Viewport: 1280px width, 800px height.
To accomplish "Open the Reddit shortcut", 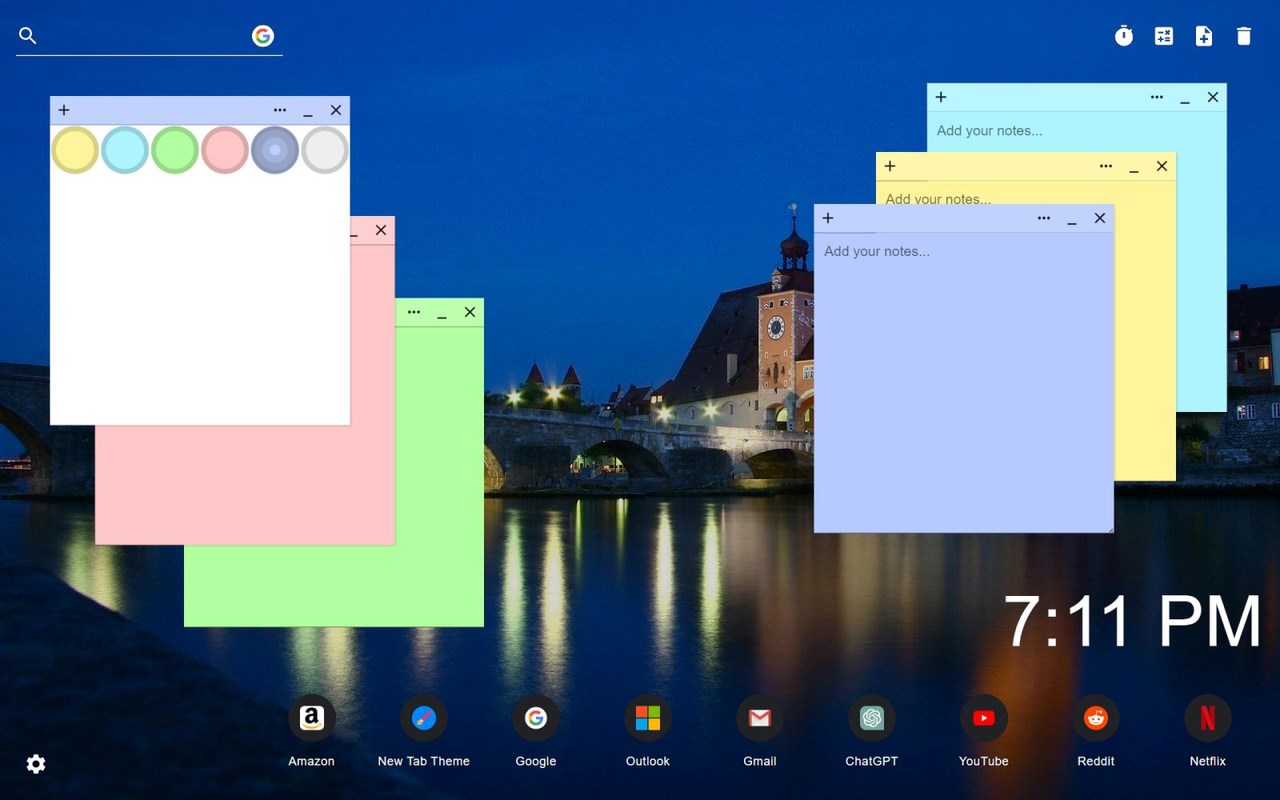I will click(x=1095, y=719).
